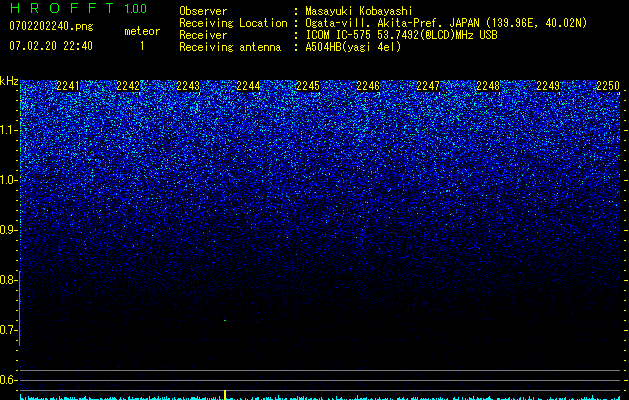
Task: Click the Receiving Location label
Action: [233, 23]
